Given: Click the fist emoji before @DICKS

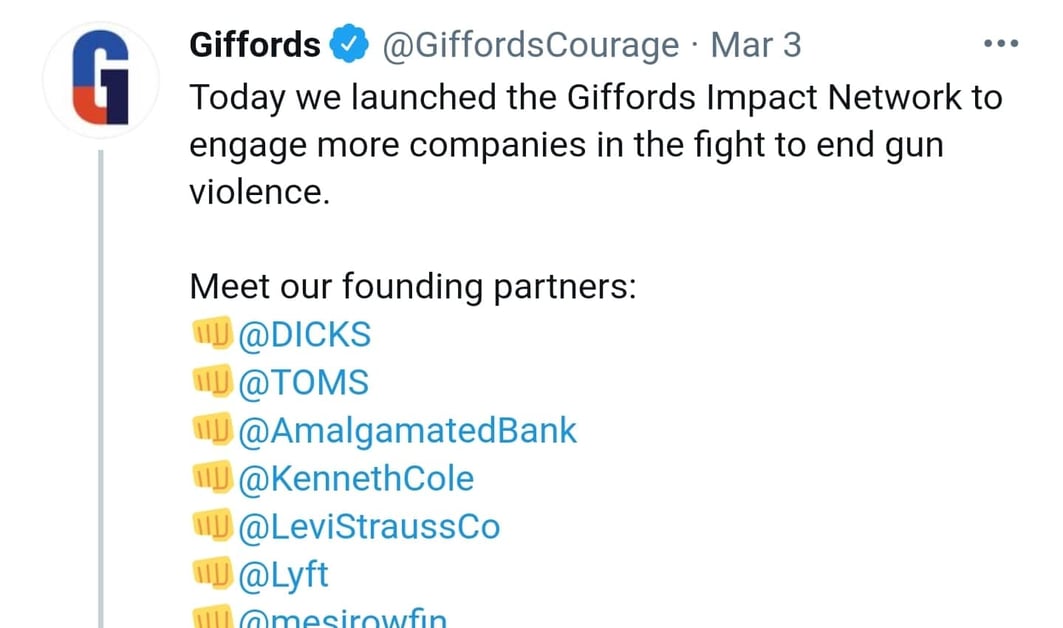Looking at the screenshot, I should [x=211, y=334].
